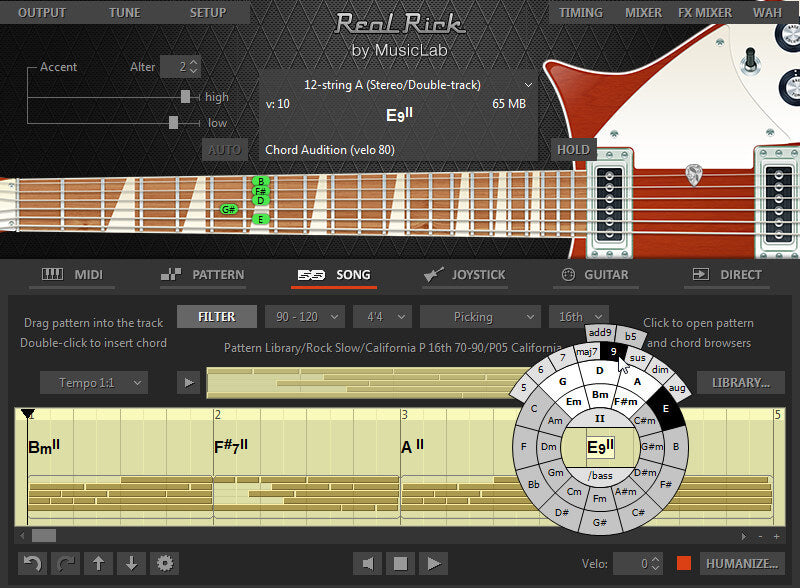Click the Accent high slider handle
Screen dimensions: 800x588
tap(185, 97)
